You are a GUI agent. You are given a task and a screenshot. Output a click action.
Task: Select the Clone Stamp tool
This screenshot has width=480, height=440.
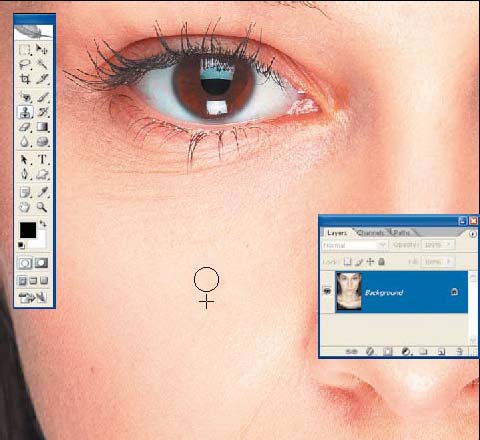25,112
